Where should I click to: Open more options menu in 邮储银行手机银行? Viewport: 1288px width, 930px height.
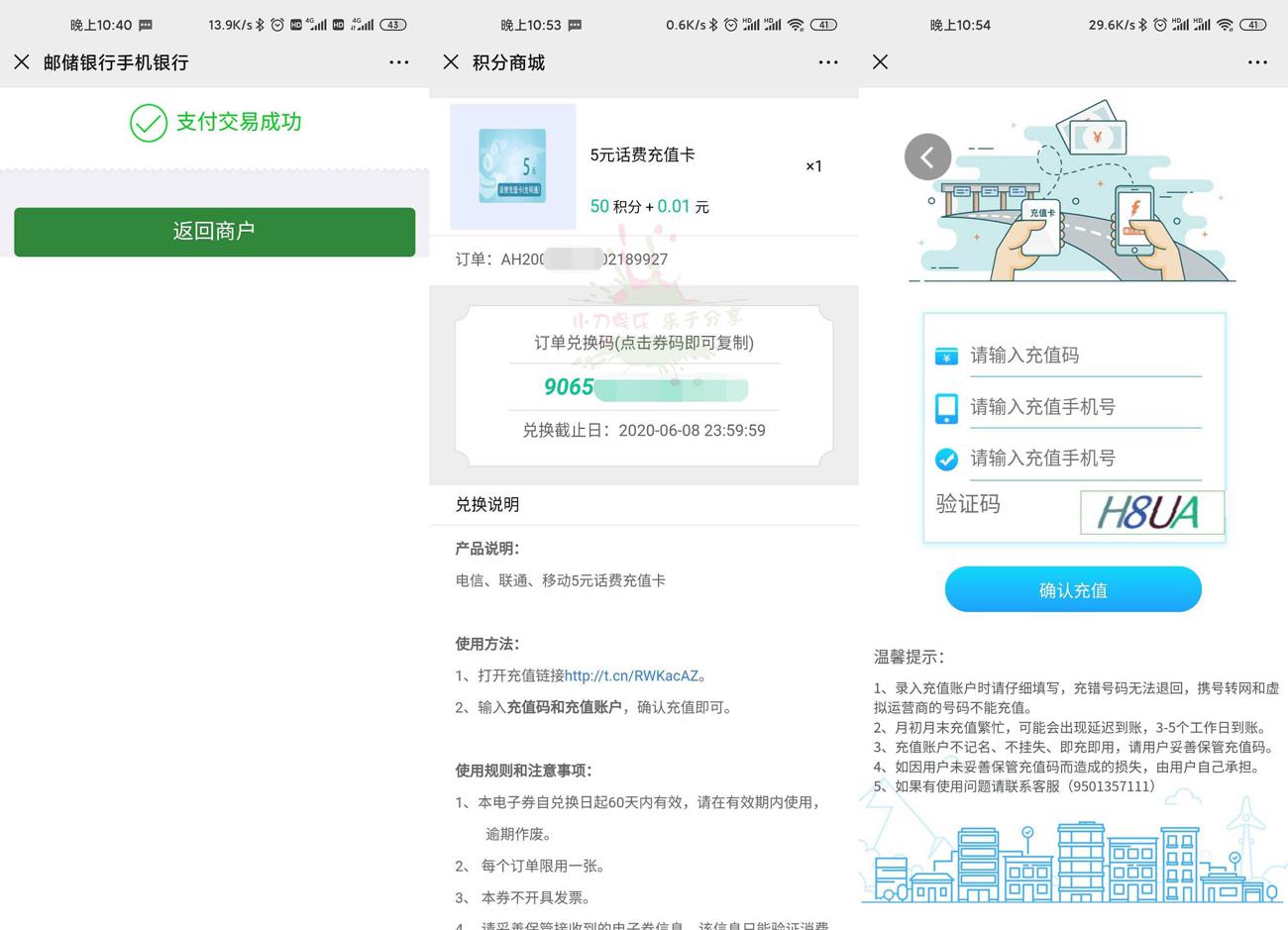click(x=398, y=62)
